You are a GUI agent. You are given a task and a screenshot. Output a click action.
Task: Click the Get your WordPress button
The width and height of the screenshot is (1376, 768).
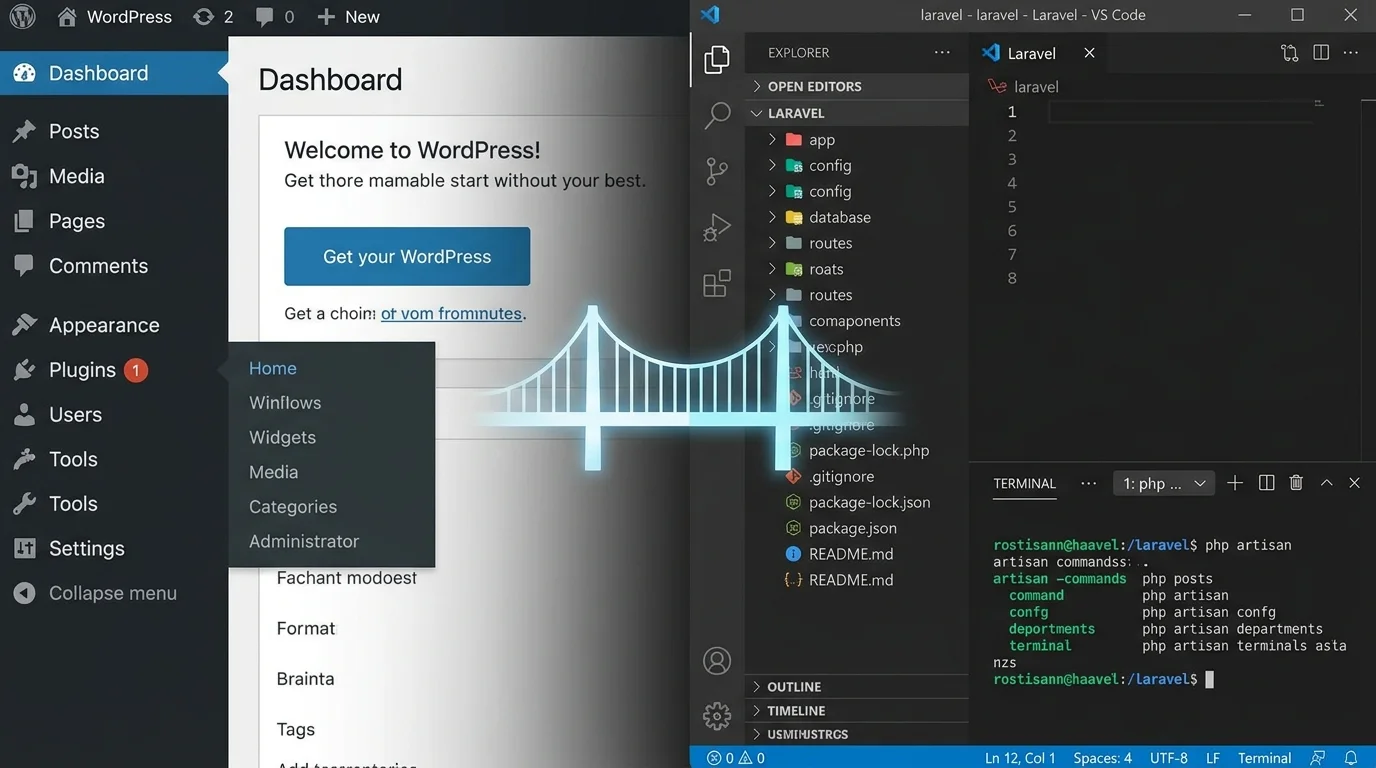coord(407,257)
